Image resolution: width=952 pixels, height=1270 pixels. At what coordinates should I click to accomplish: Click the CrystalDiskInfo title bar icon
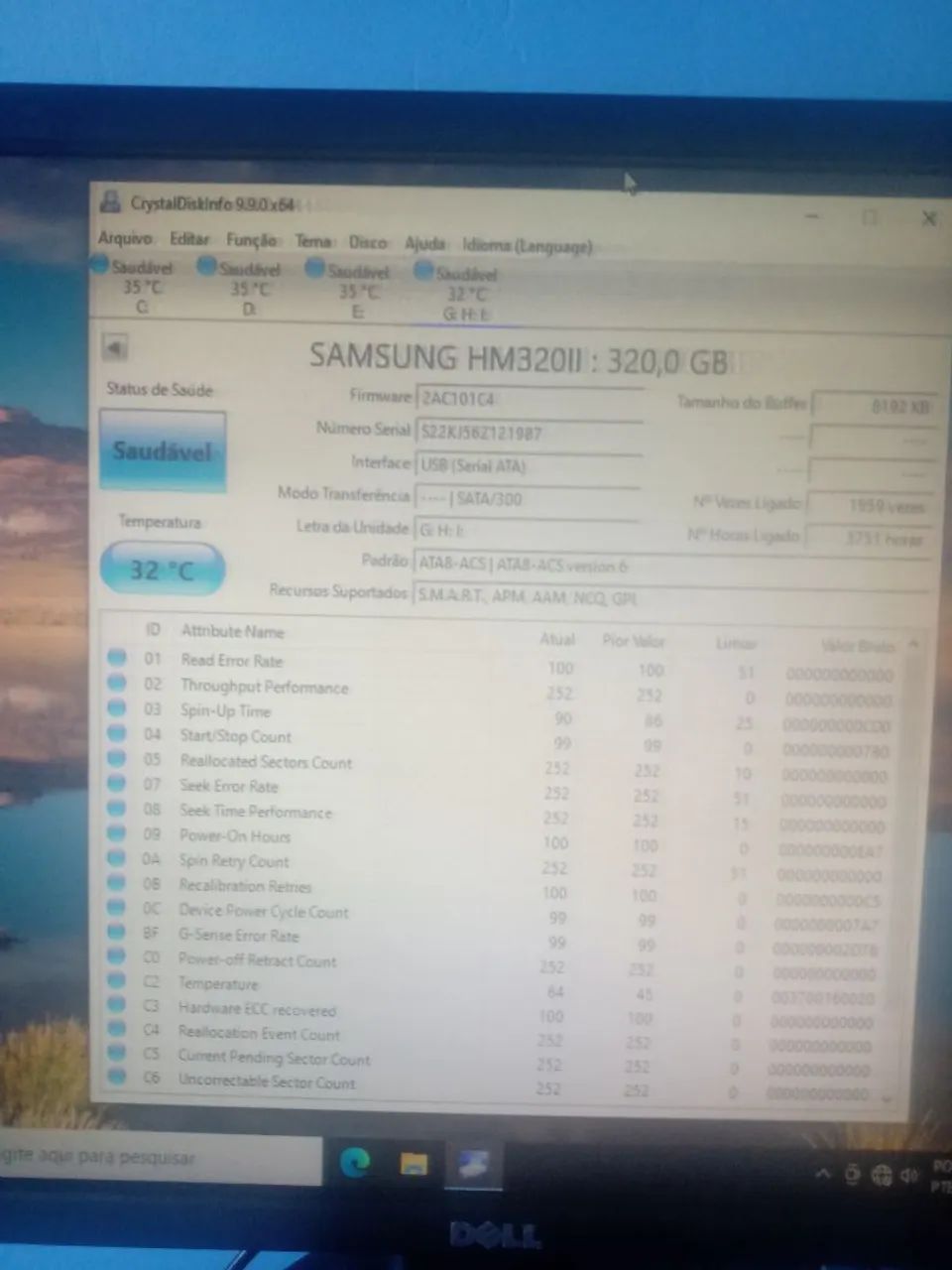(111, 201)
